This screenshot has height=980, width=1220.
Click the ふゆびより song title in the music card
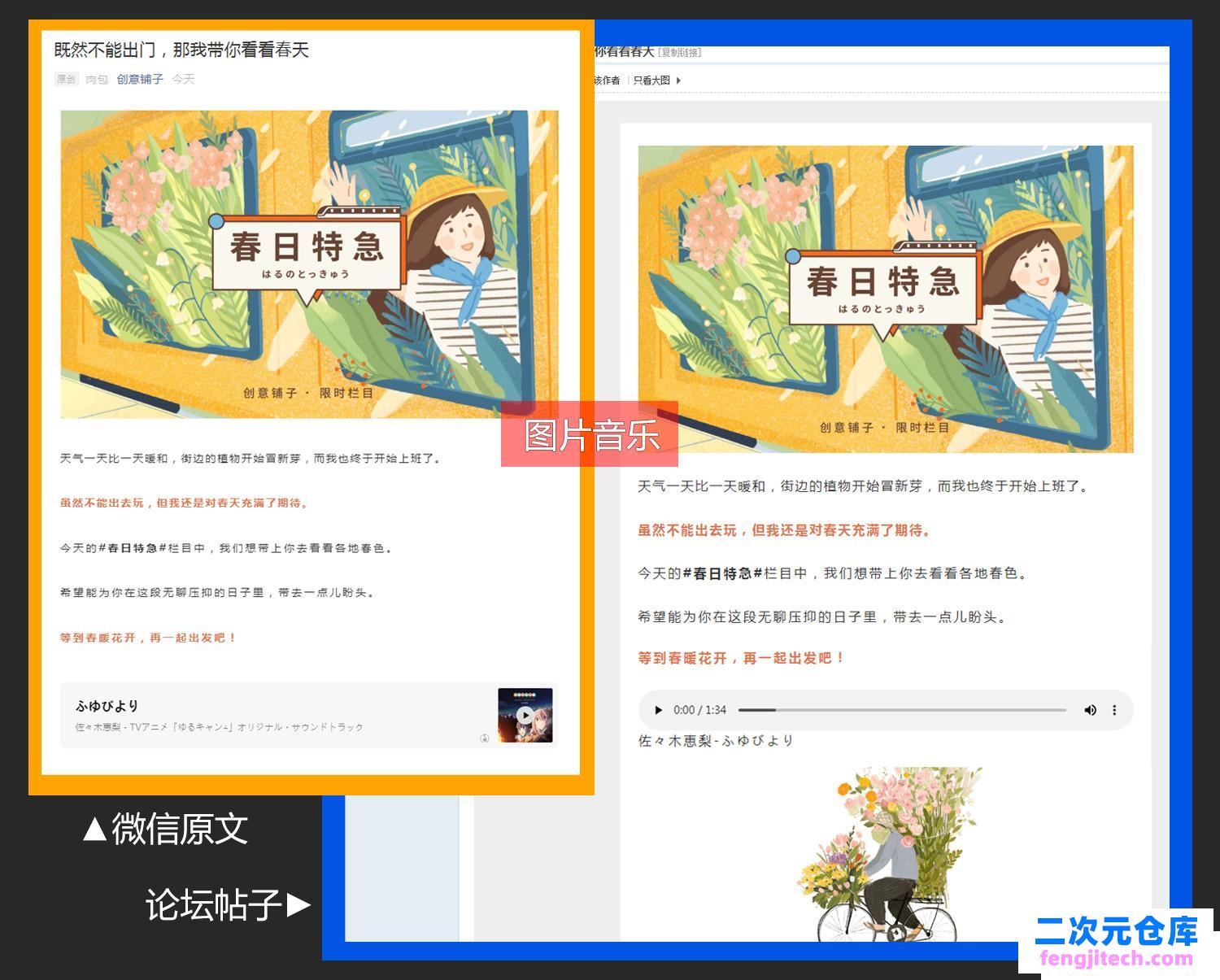107,706
